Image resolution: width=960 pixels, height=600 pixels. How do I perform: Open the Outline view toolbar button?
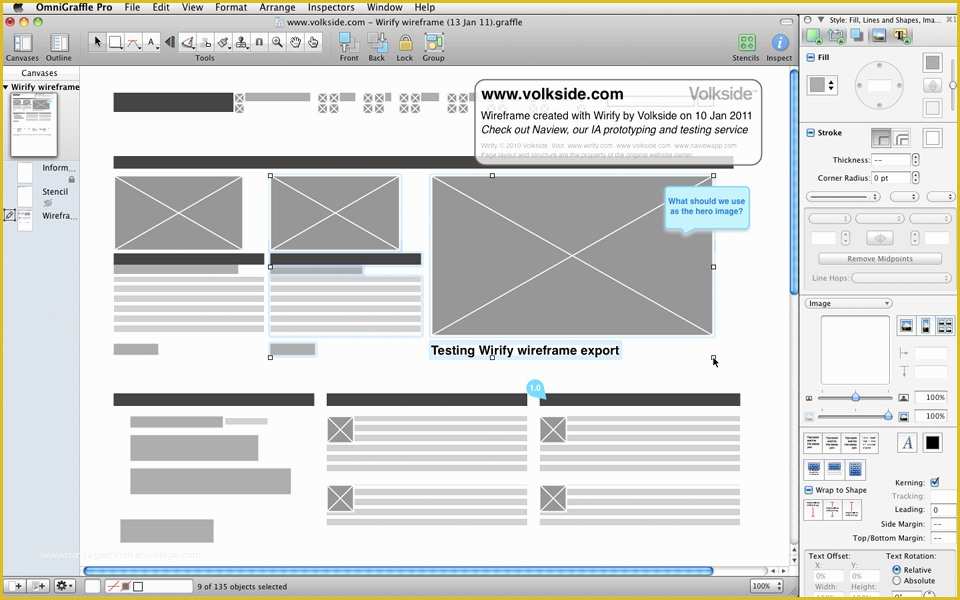[x=59, y=47]
